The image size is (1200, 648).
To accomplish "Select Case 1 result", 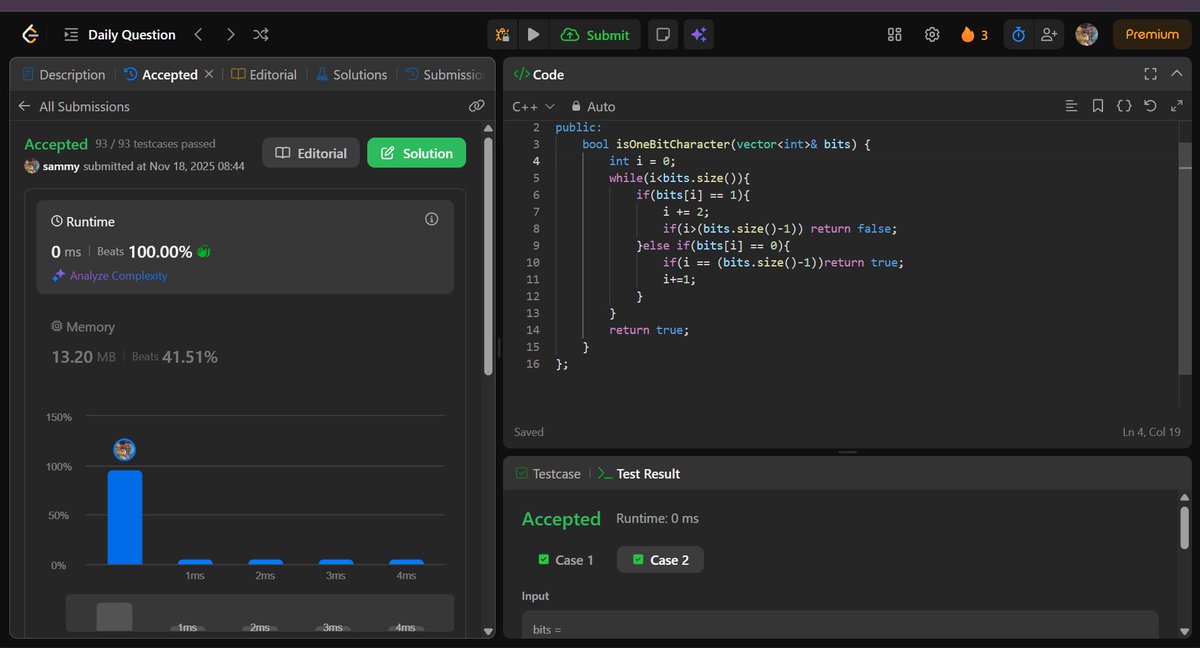I will tap(566, 560).
